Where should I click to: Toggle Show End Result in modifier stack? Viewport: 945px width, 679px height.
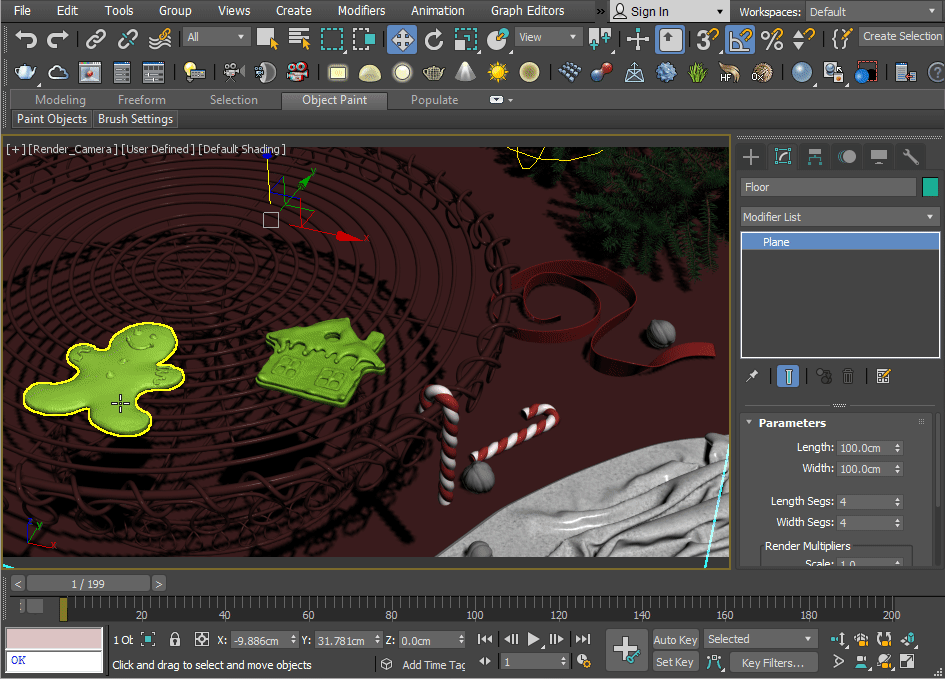789,376
